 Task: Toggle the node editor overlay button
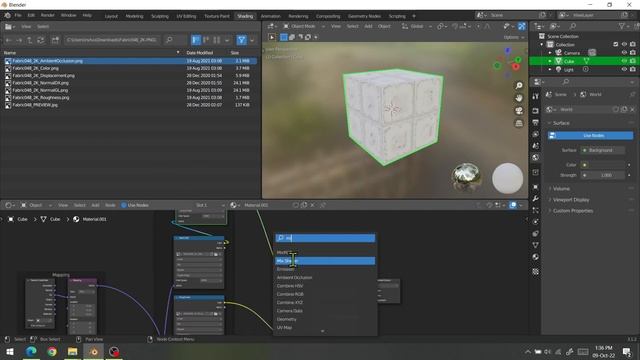tap(513, 205)
